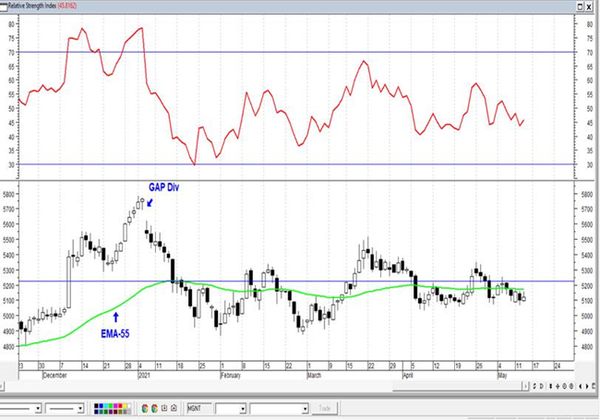600x420 pixels.
Task: Pick the red swatch from the color palette
Action: tap(121, 406)
